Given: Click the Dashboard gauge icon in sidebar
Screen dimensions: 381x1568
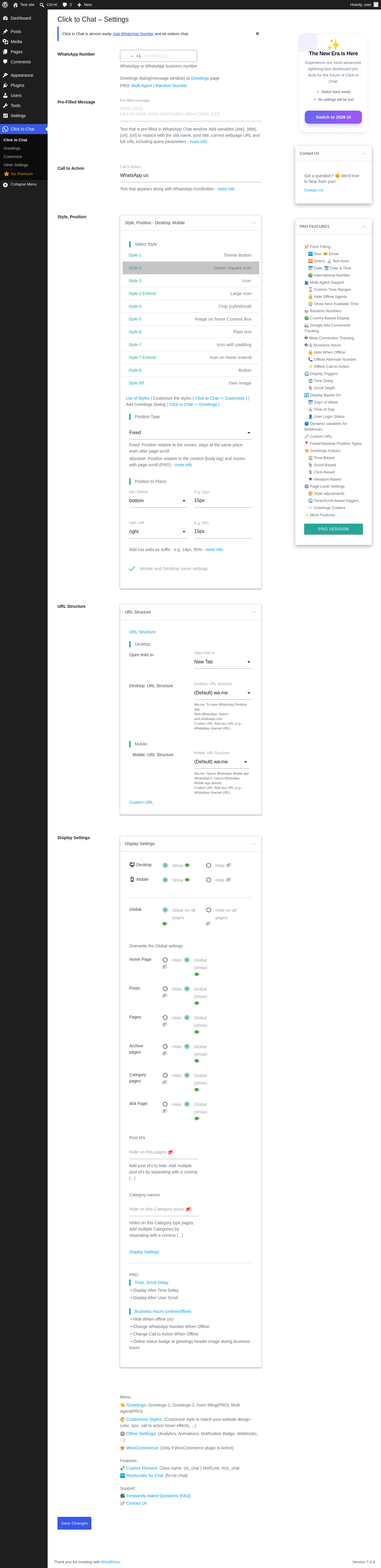Looking at the screenshot, I should click(5, 18).
